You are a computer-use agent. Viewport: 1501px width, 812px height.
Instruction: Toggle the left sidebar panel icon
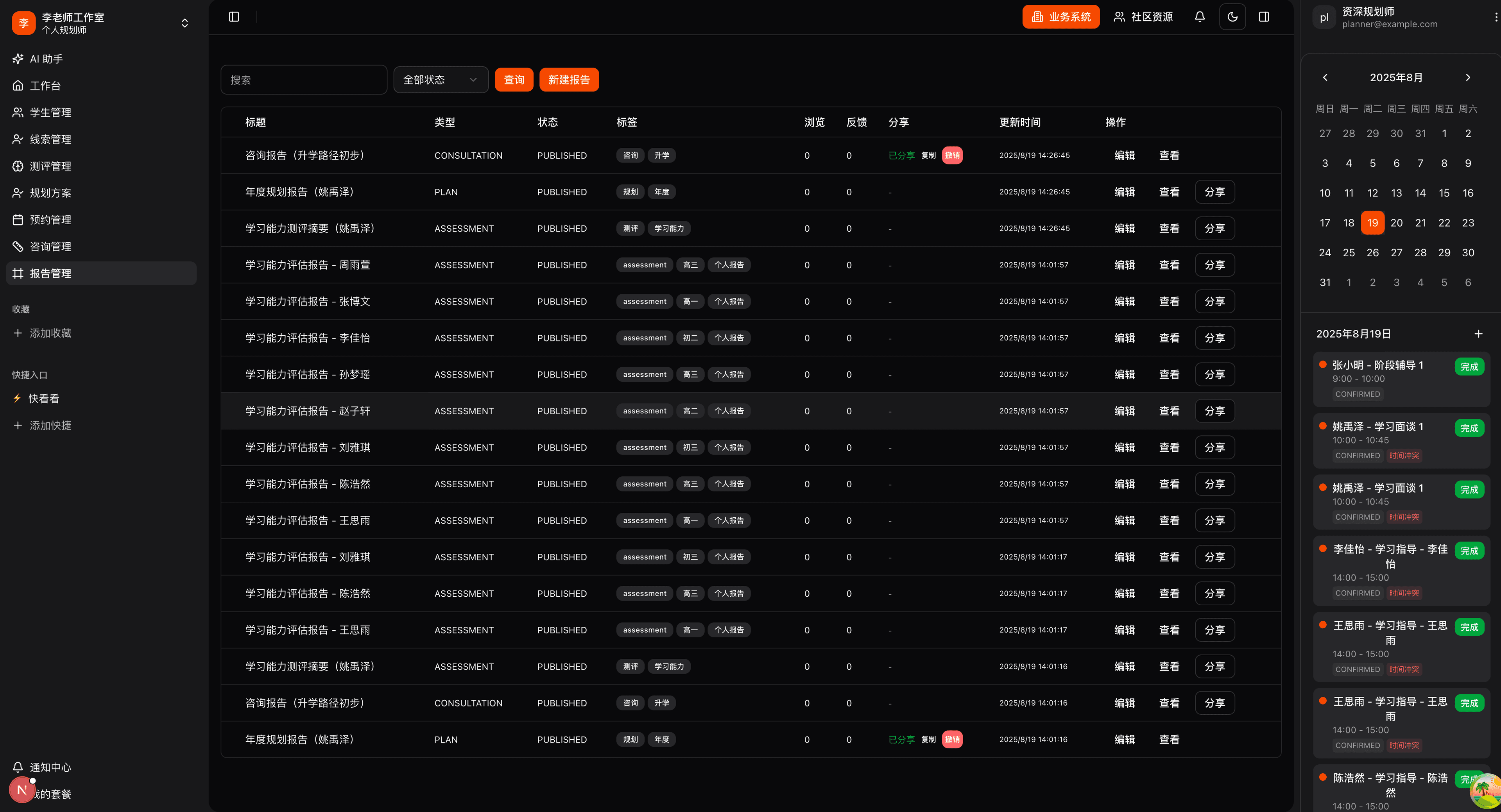[x=234, y=17]
